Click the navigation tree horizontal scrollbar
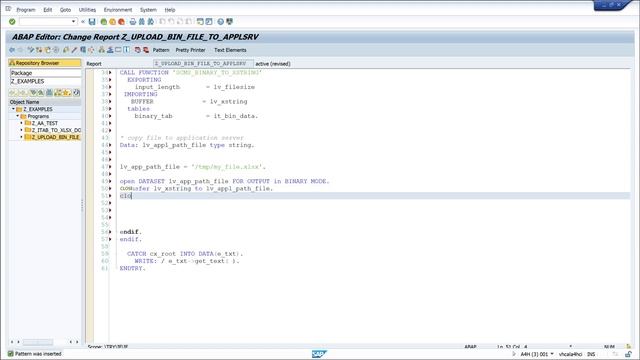The height and width of the screenshot is (360, 640). point(38,342)
